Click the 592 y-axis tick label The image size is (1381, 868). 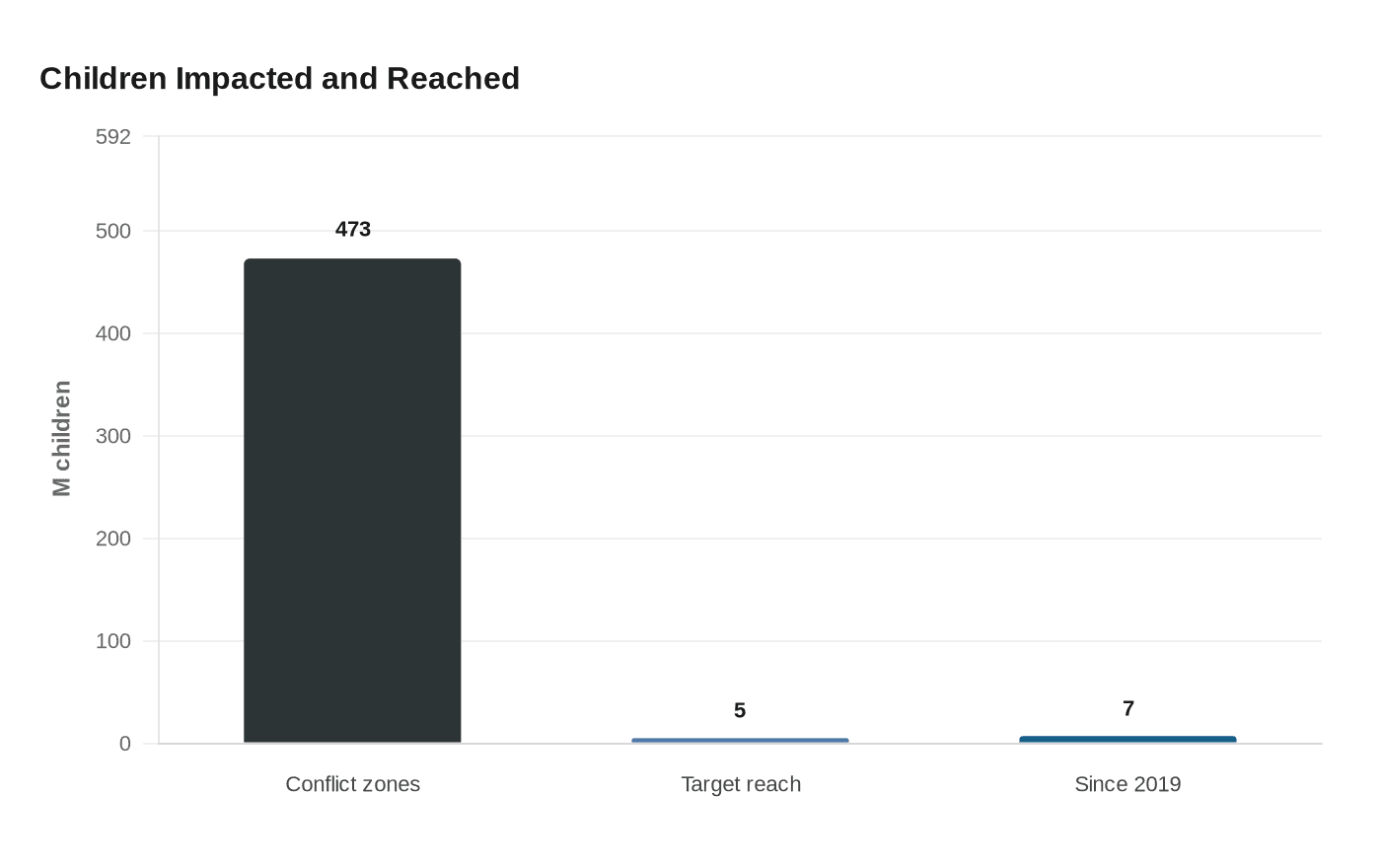tap(113, 136)
